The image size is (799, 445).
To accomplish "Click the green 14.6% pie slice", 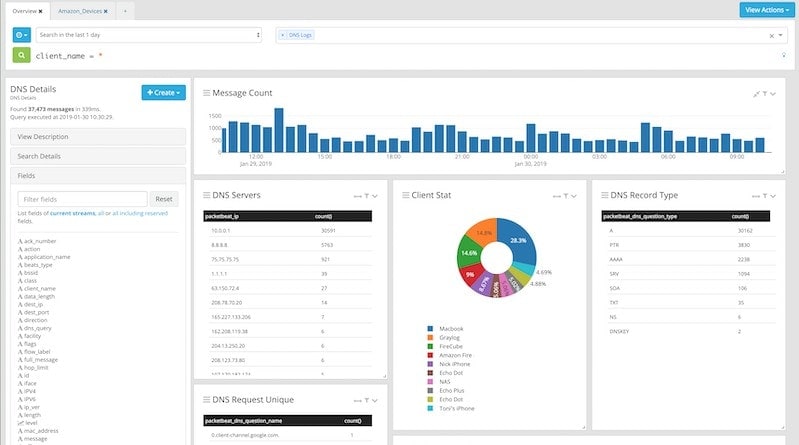I will 468,253.
